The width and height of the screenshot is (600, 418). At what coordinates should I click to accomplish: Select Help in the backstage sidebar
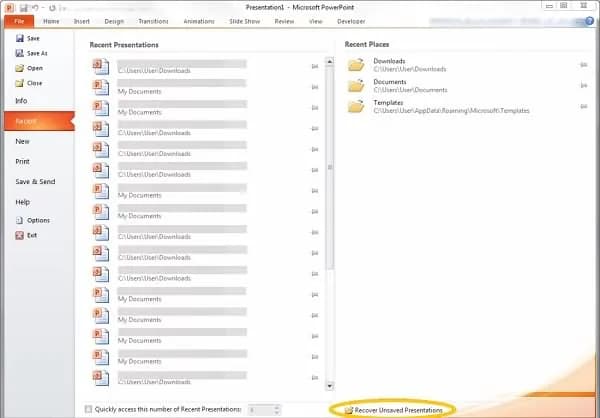coord(23,202)
